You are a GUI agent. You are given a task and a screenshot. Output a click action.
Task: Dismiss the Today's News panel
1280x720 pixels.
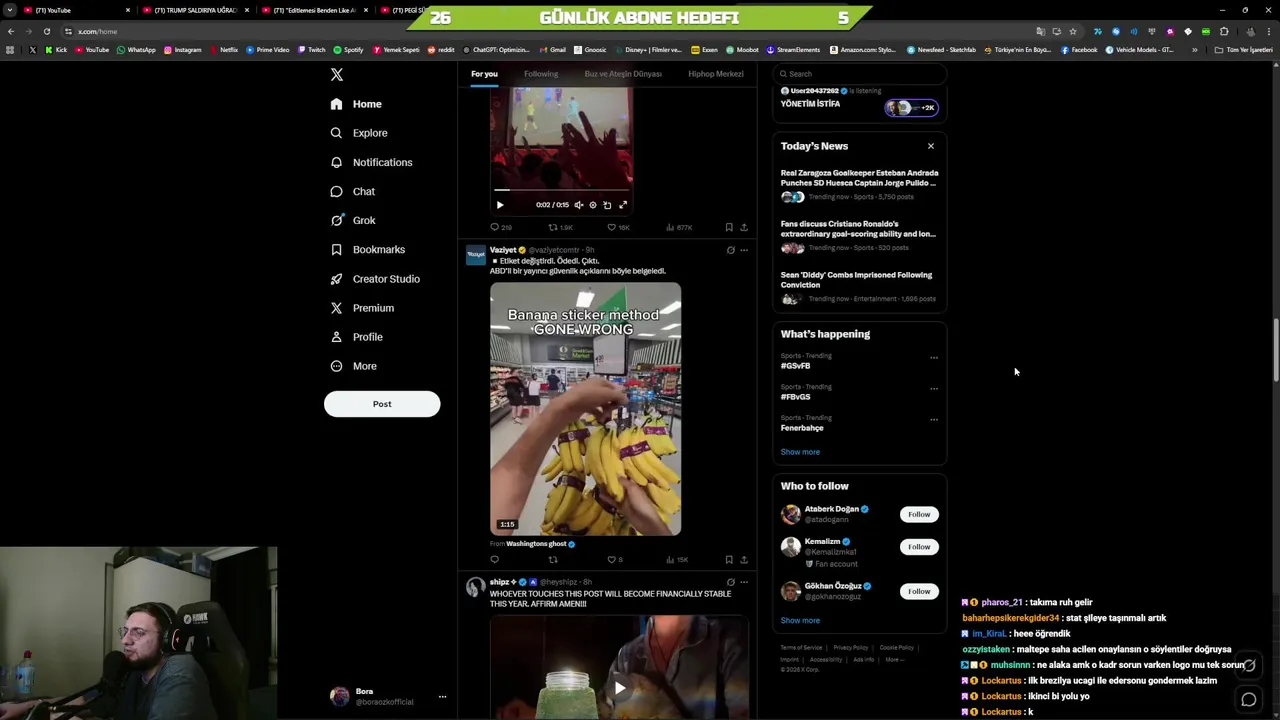[931, 146]
